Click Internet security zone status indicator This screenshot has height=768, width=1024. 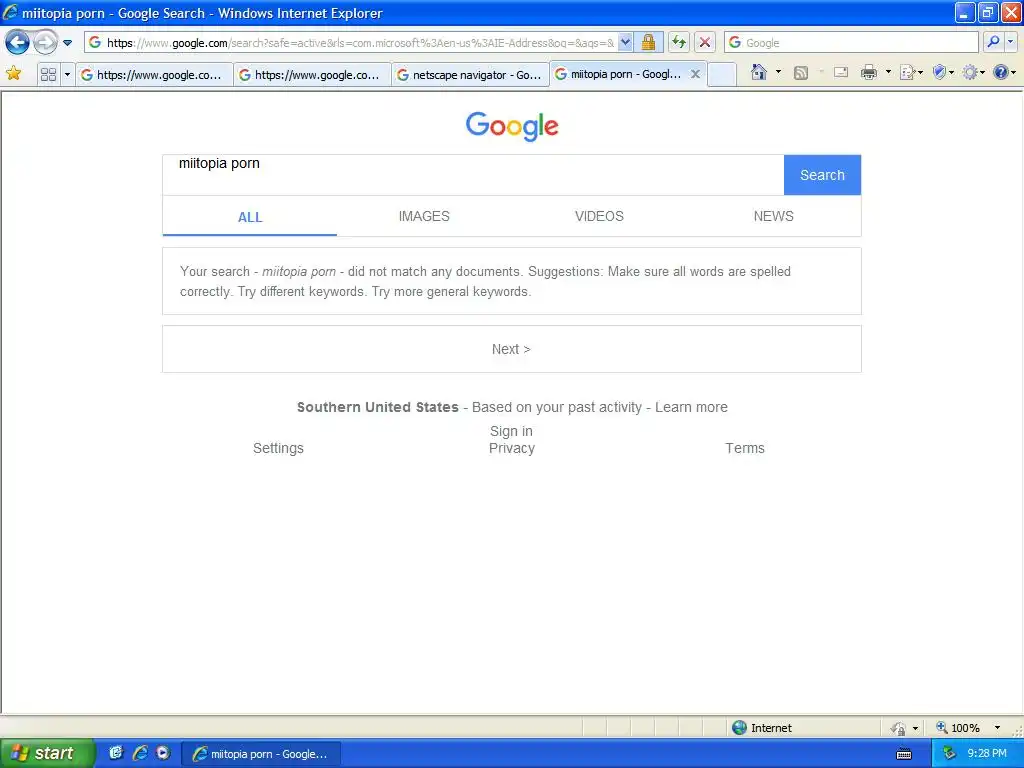(x=761, y=728)
